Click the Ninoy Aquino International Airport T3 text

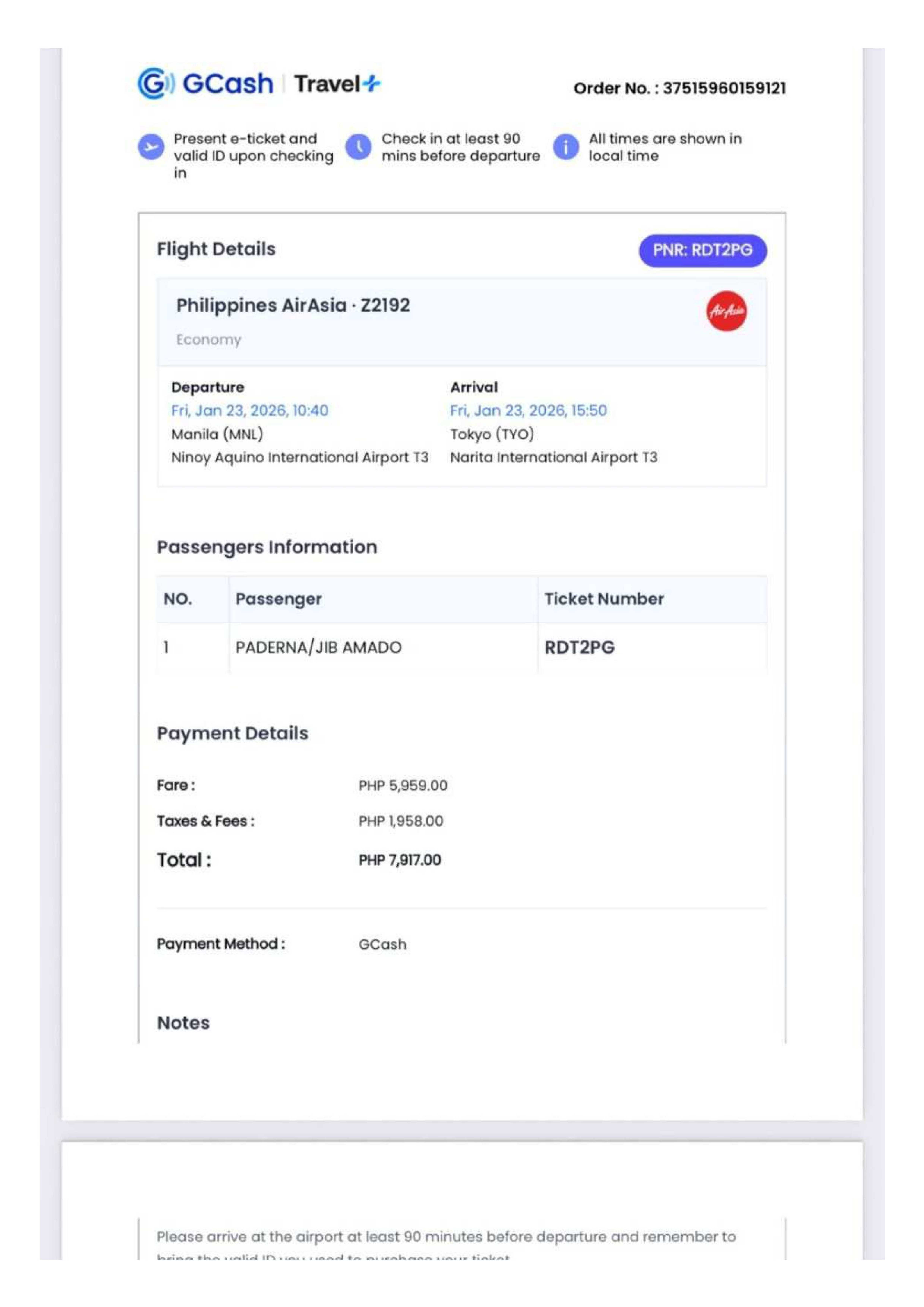coord(299,458)
